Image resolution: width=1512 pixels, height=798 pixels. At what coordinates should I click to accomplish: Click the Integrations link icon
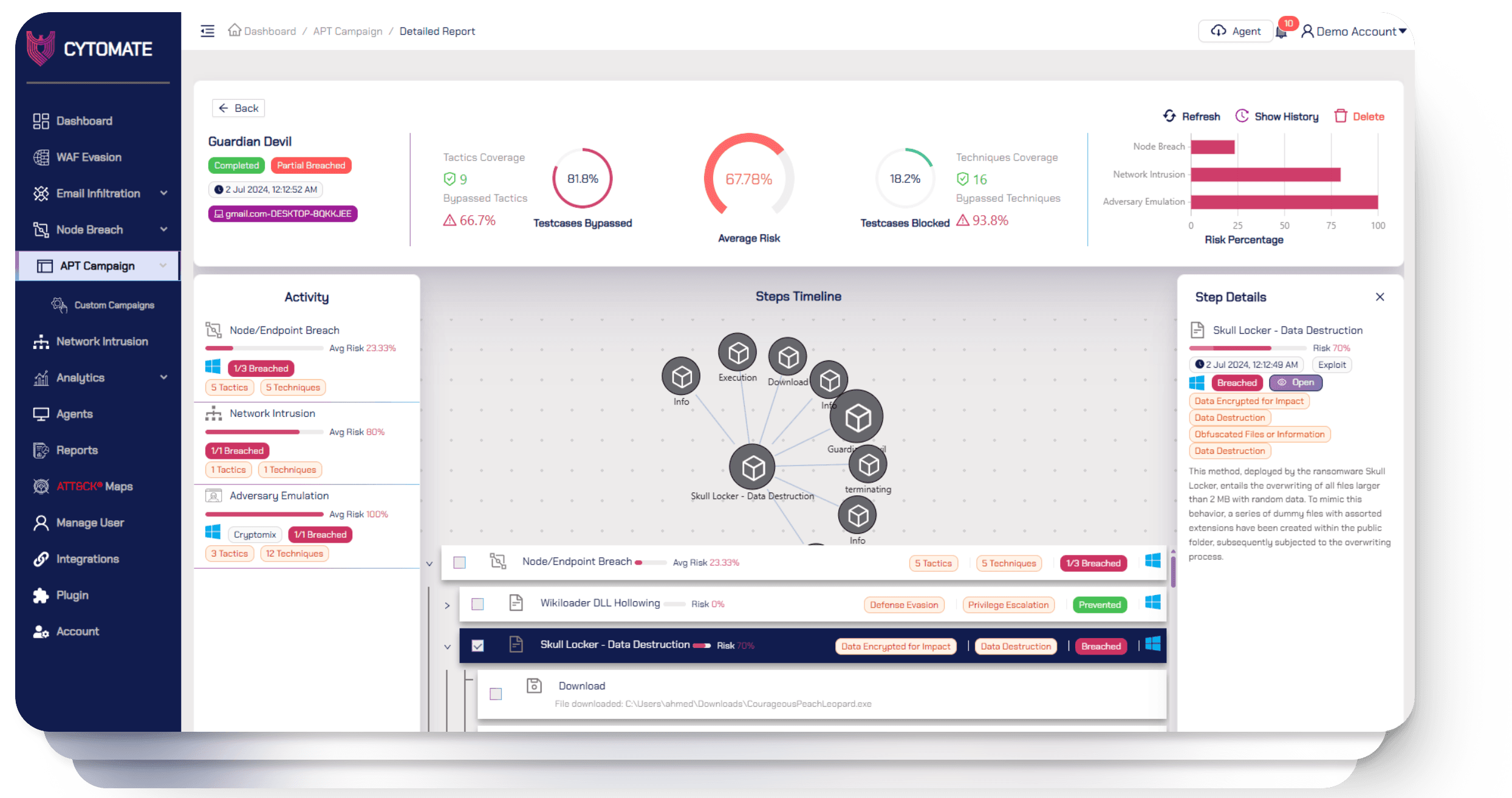click(x=41, y=559)
